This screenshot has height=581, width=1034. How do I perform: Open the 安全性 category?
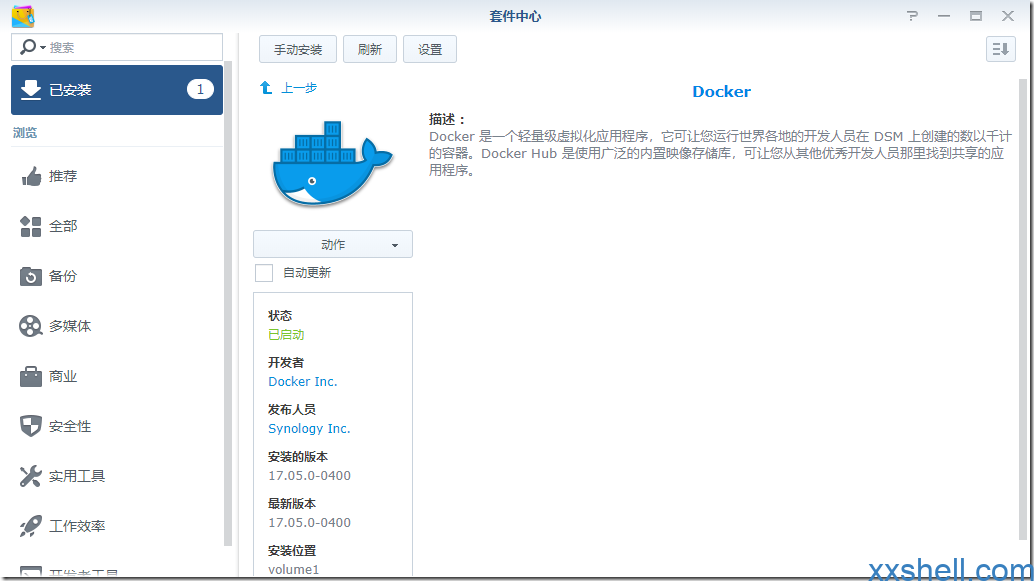tap(117, 426)
